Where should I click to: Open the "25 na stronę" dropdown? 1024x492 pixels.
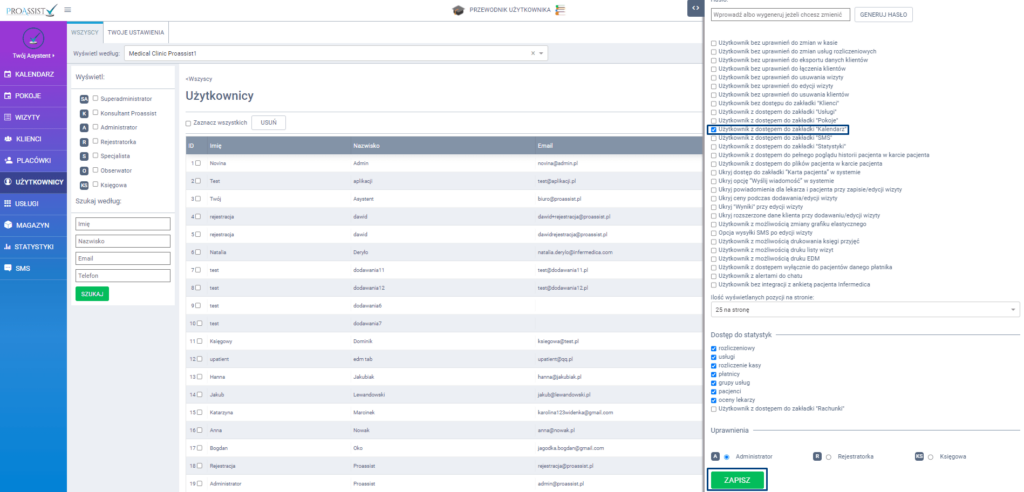(864, 310)
